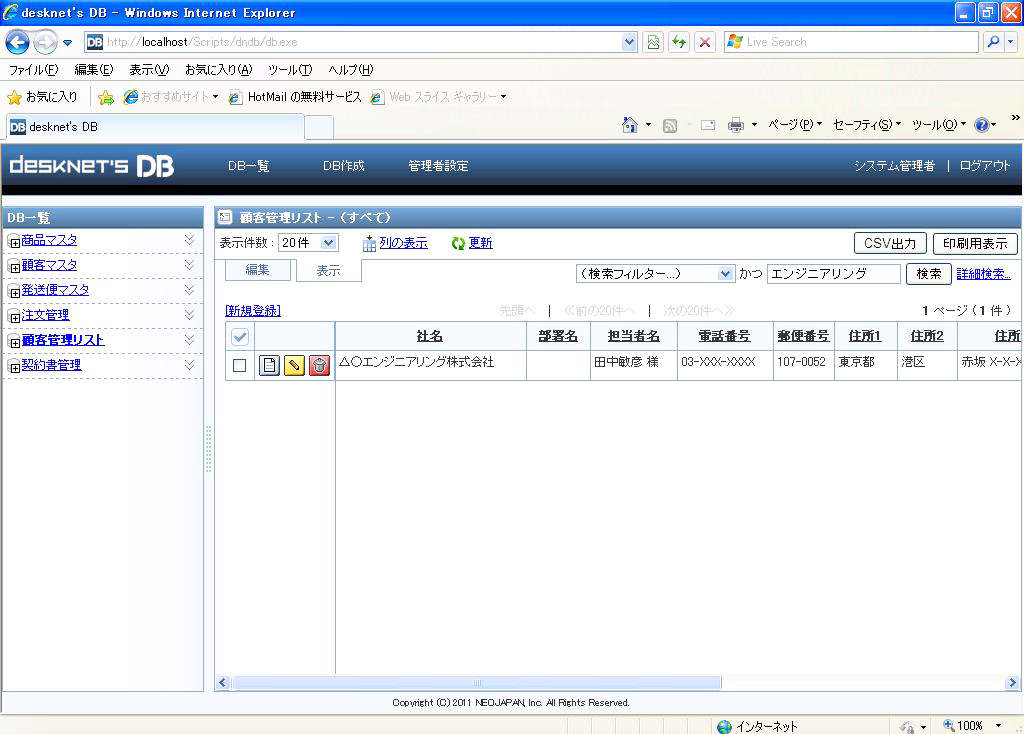1024x734 pixels.
Task: Click the CSV出力 button
Action: 890,243
